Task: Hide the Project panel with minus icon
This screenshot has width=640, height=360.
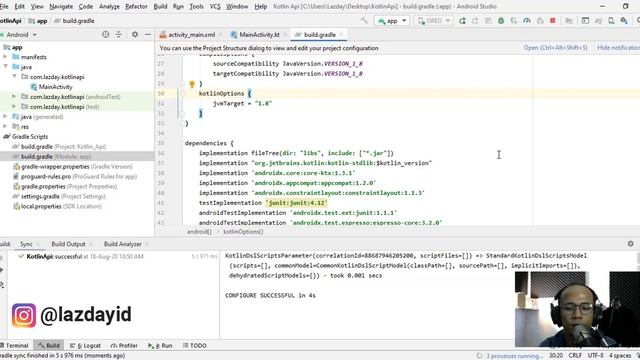Action: [148, 35]
